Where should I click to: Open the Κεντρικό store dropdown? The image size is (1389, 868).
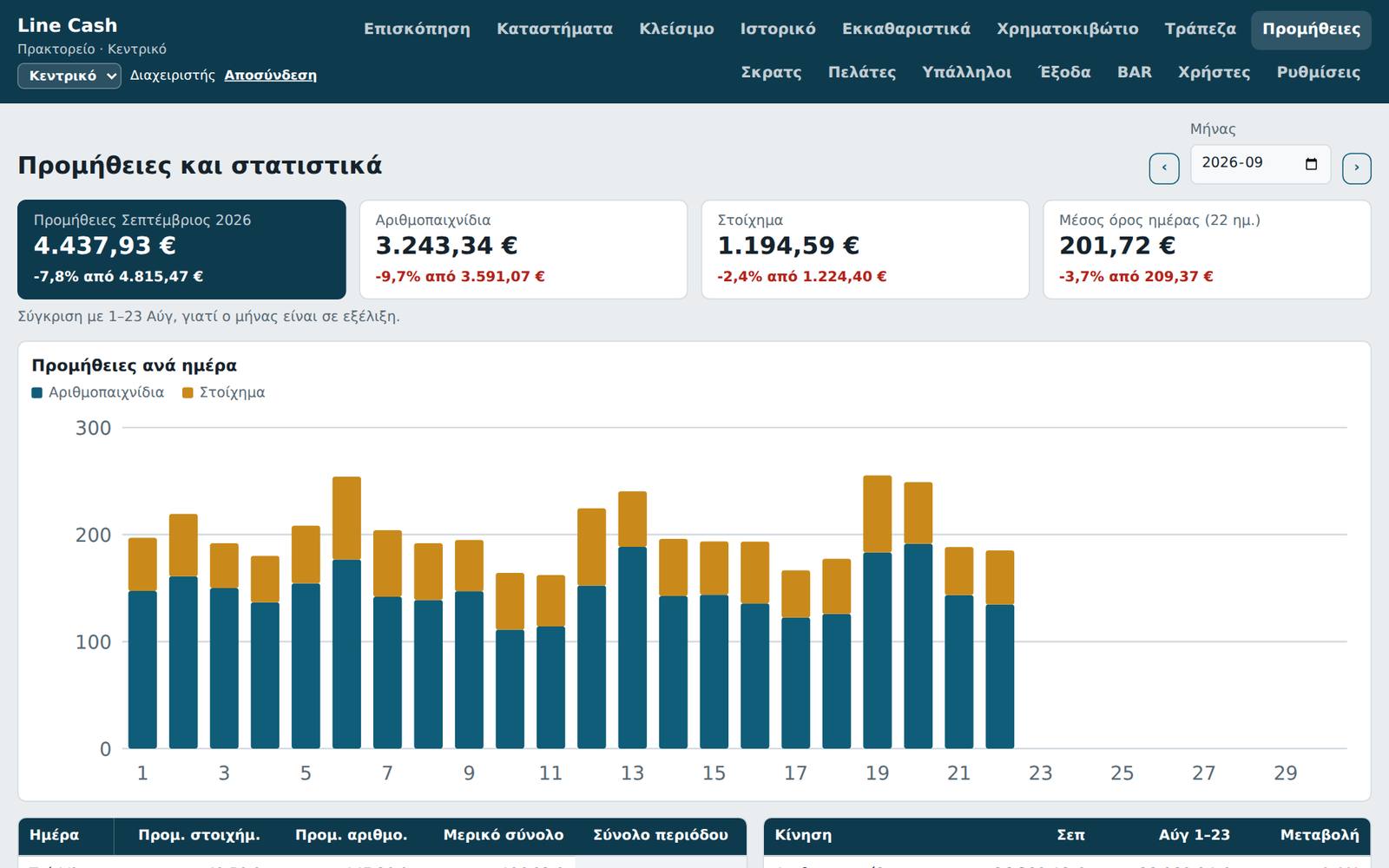point(69,76)
